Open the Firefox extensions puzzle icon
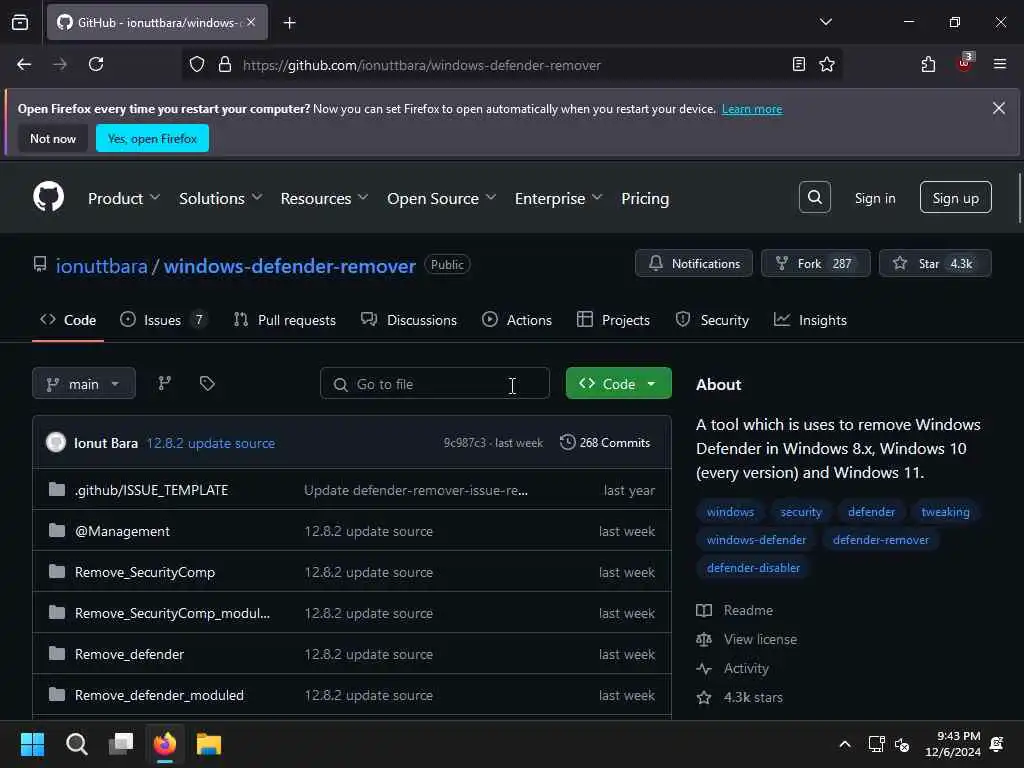1024x768 pixels. [x=928, y=64]
